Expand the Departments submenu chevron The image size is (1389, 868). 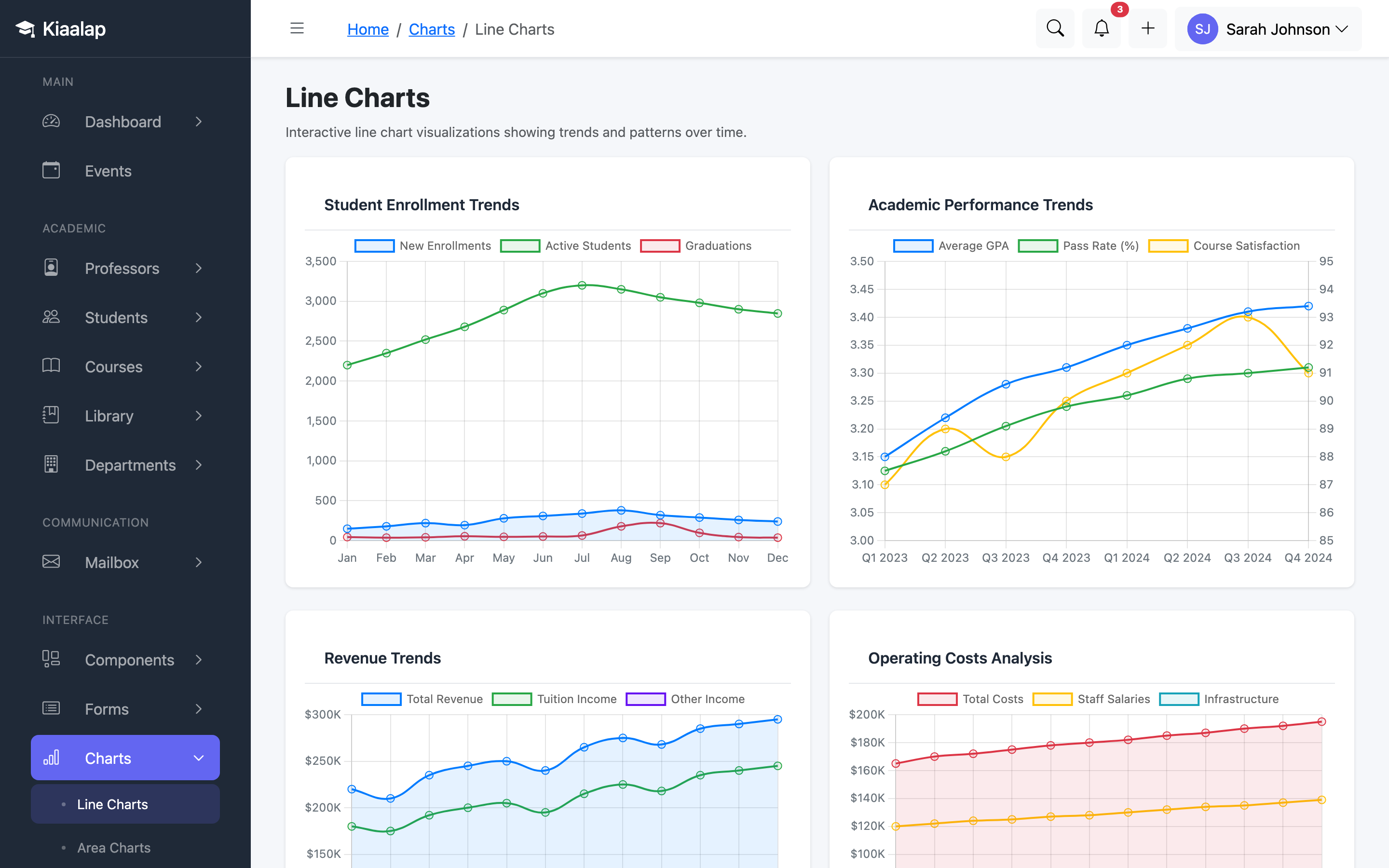(199, 465)
